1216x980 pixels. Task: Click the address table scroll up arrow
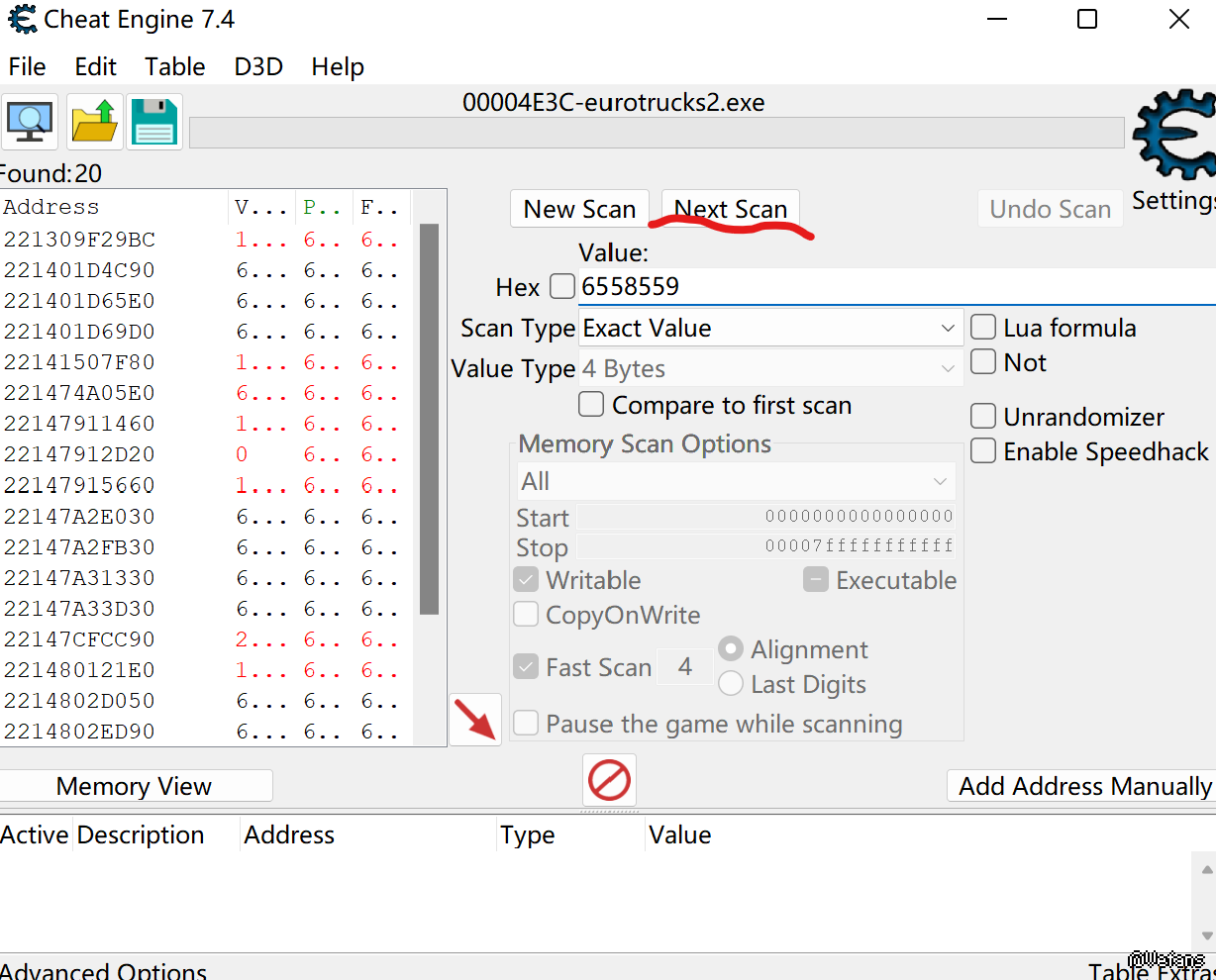[x=1206, y=870]
